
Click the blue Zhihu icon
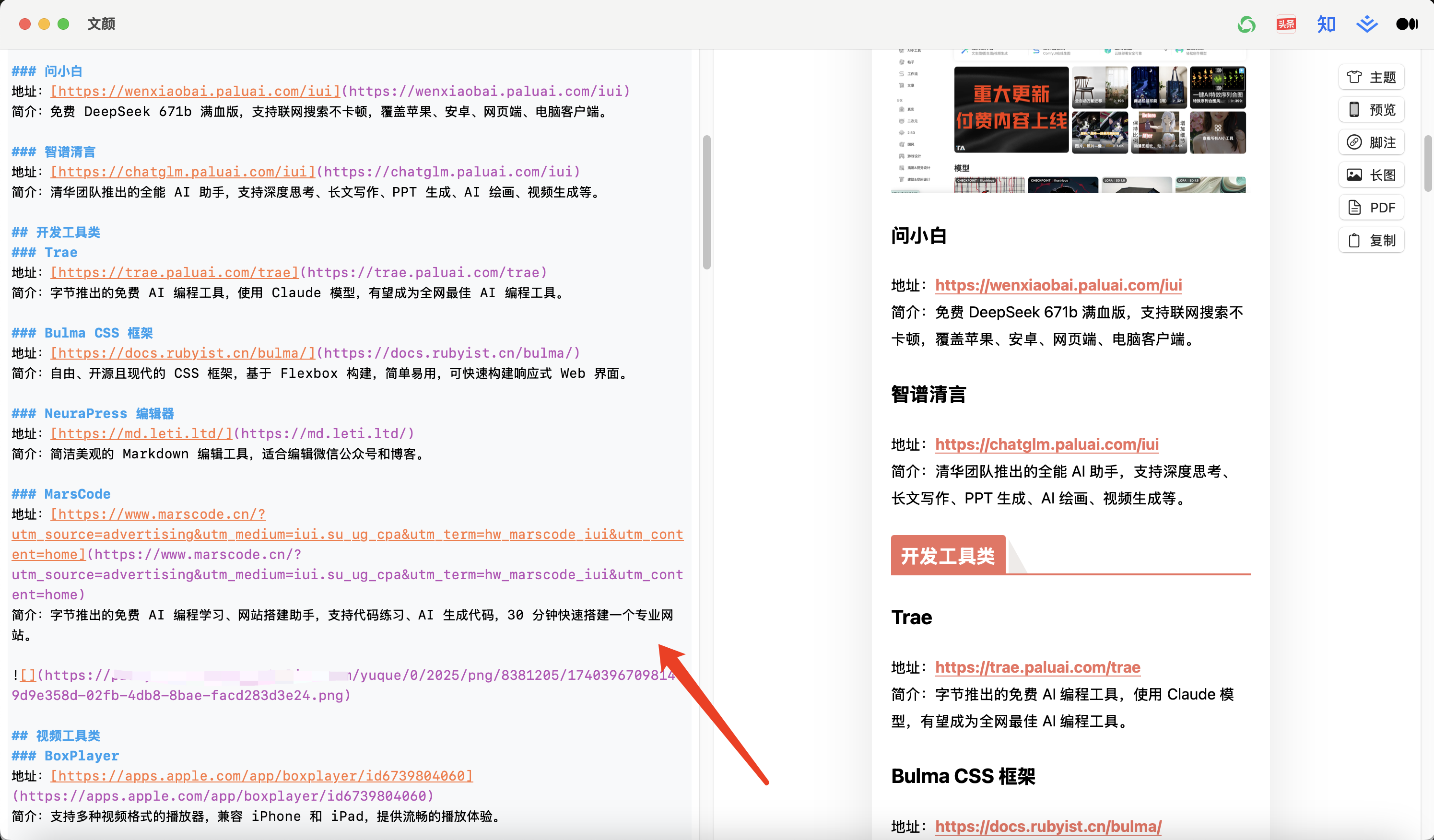tap(1326, 24)
